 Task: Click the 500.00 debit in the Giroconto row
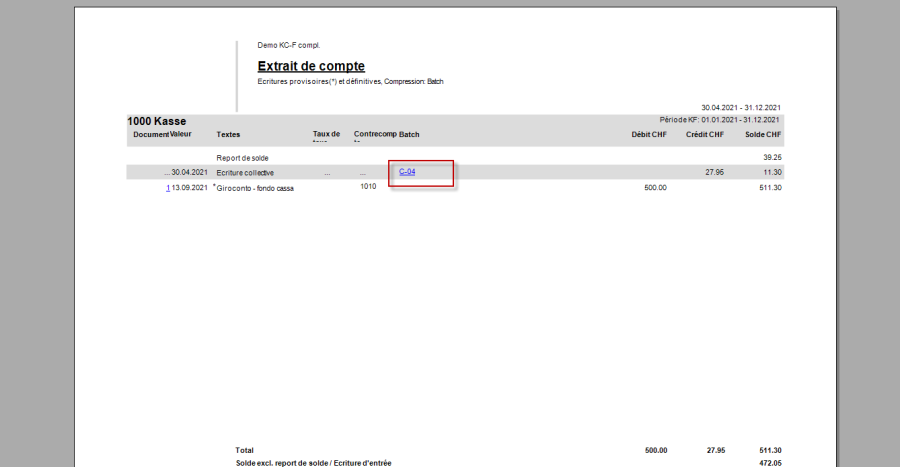click(x=655, y=188)
